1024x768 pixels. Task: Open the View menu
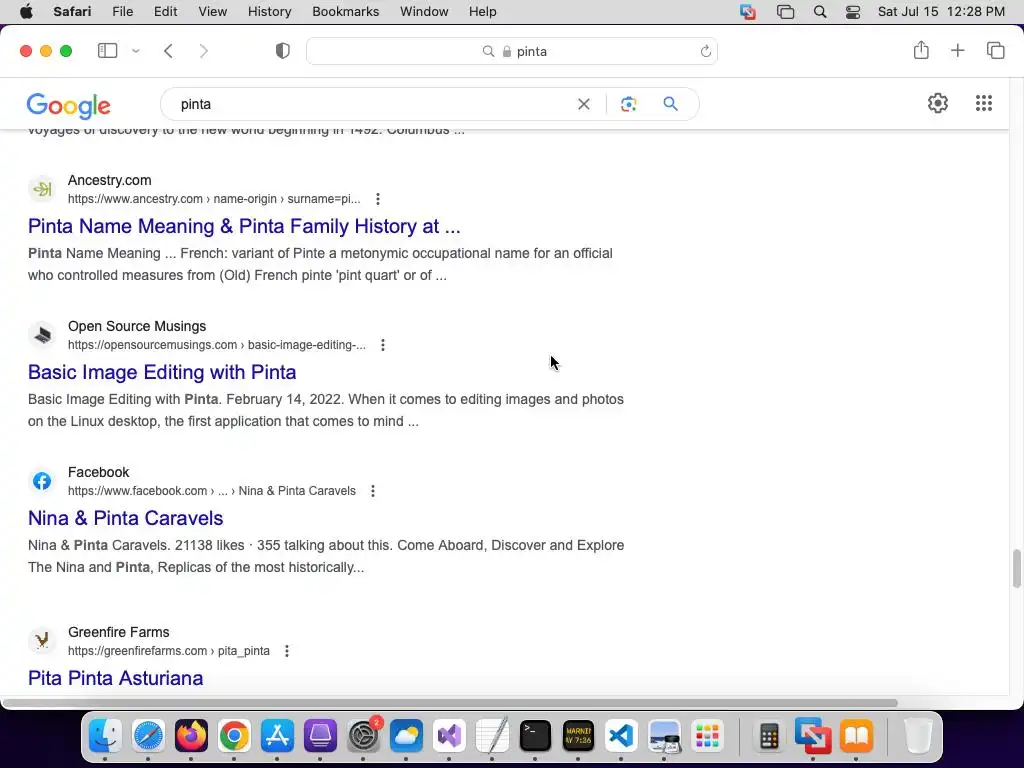click(212, 12)
